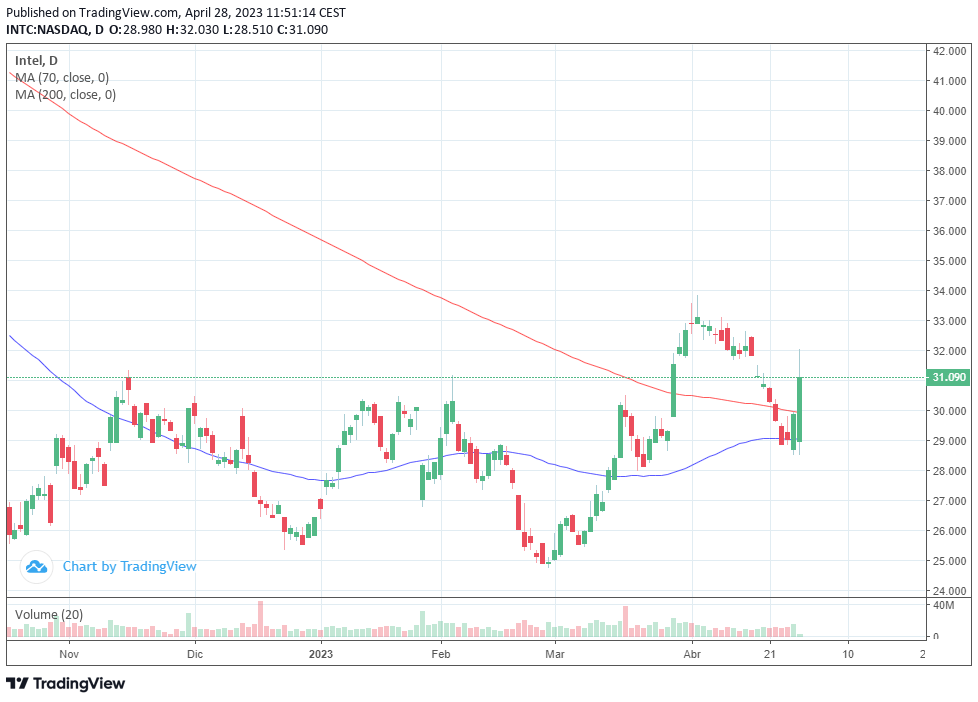Click the 10 date label on time axis

click(x=848, y=654)
